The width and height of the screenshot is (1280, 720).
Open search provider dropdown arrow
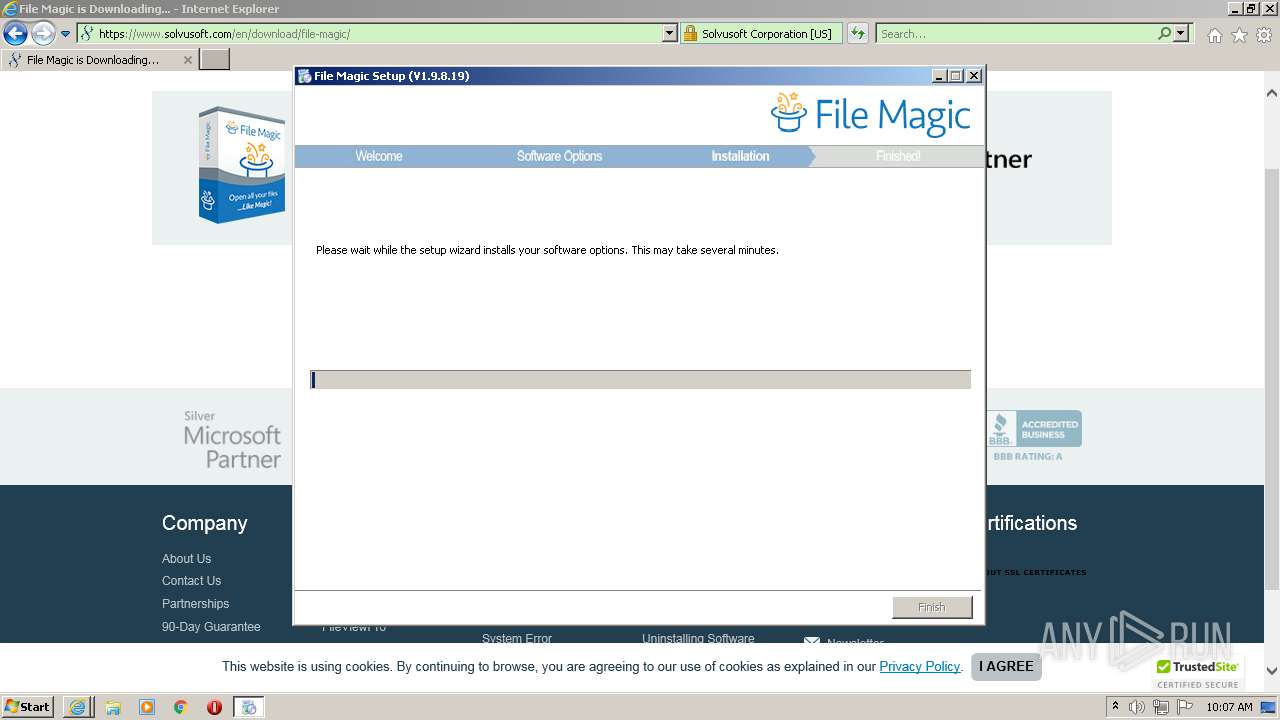pyautogui.click(x=1181, y=34)
